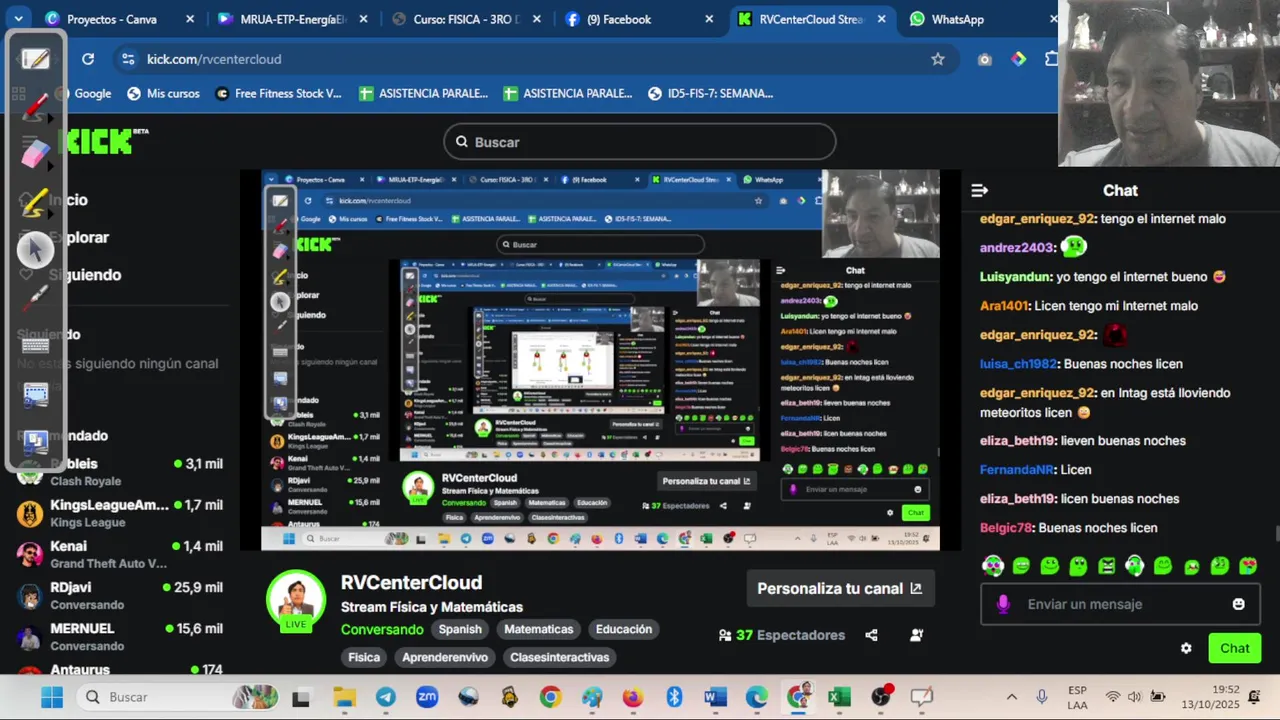Open the Windows Start menu
Screen dimensions: 1280x720
52,697
